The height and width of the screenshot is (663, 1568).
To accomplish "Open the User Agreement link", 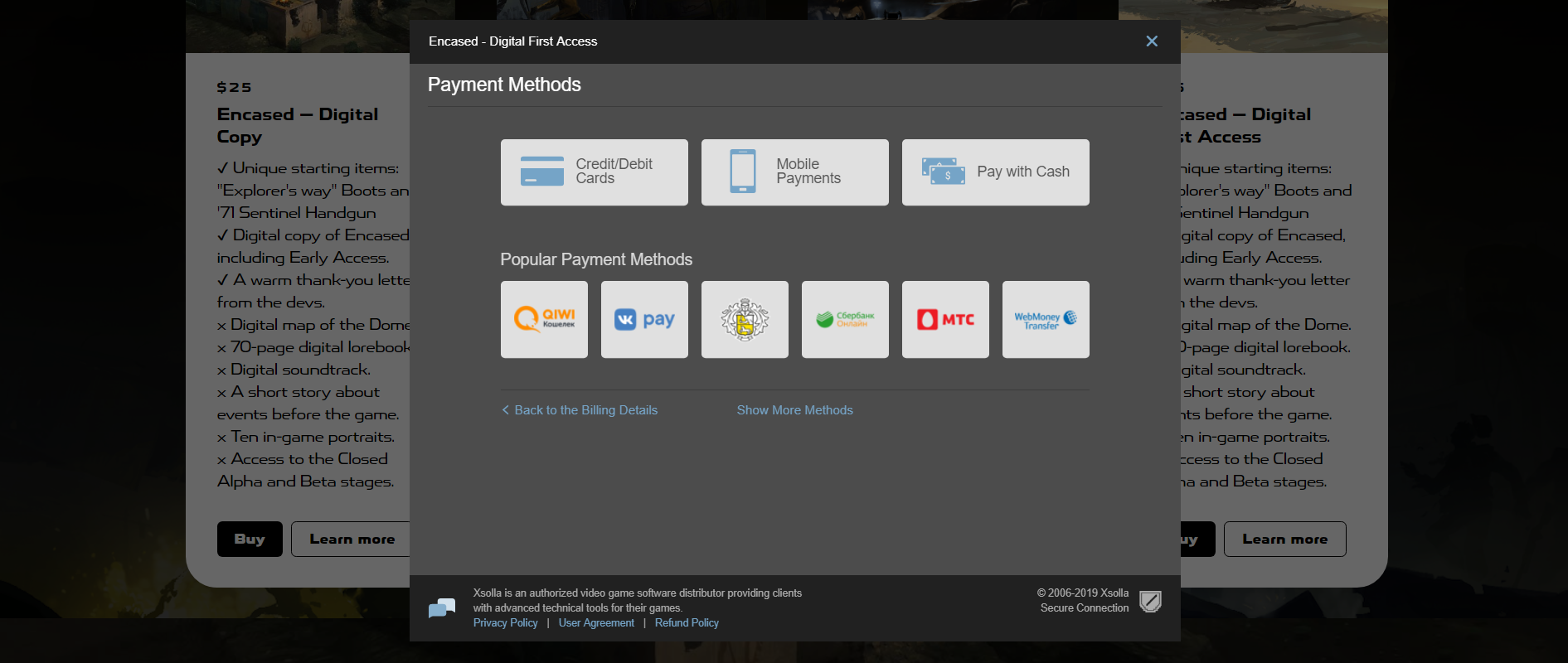I will (596, 623).
